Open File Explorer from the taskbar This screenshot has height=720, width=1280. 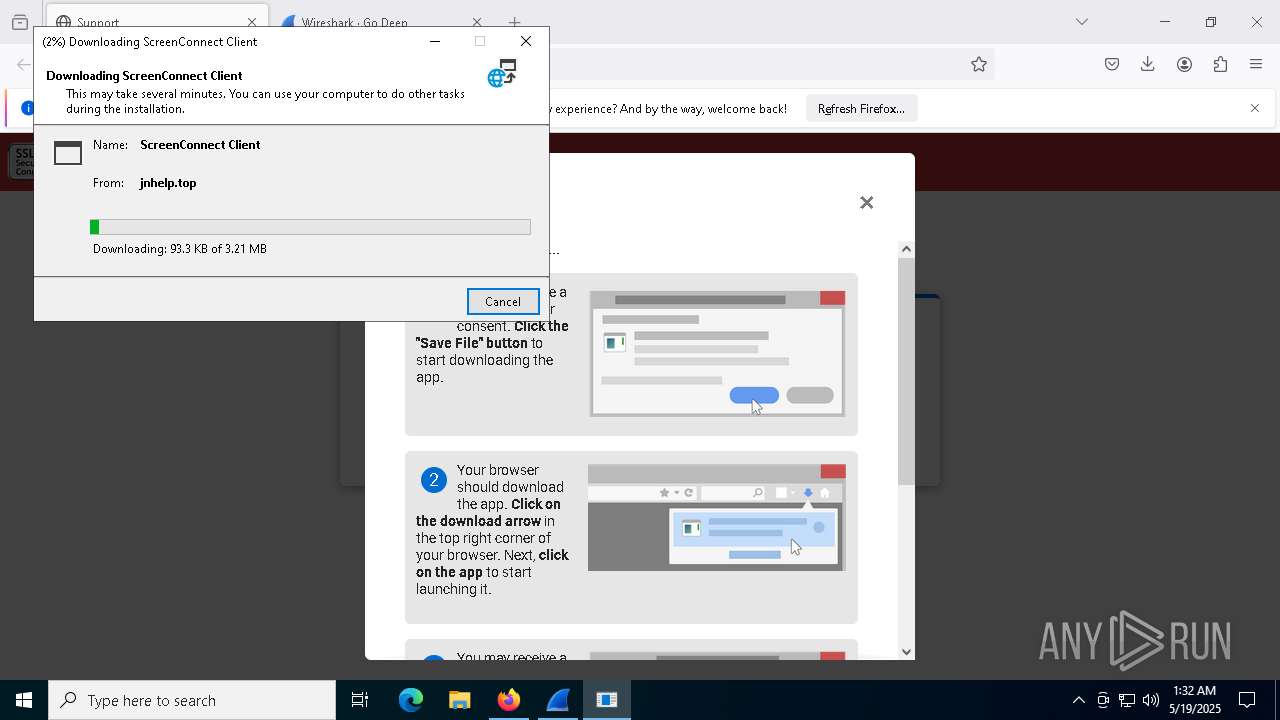[459, 700]
